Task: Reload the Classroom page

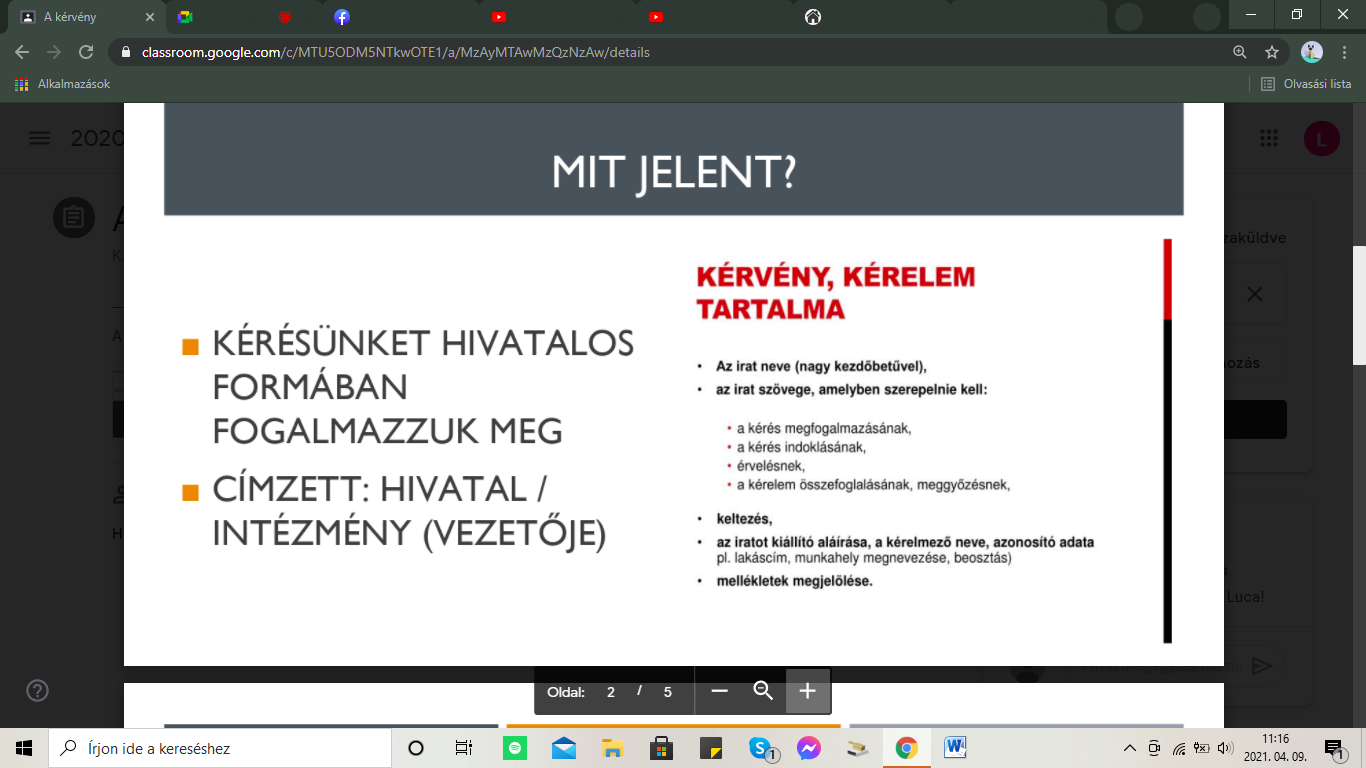Action: (x=86, y=52)
